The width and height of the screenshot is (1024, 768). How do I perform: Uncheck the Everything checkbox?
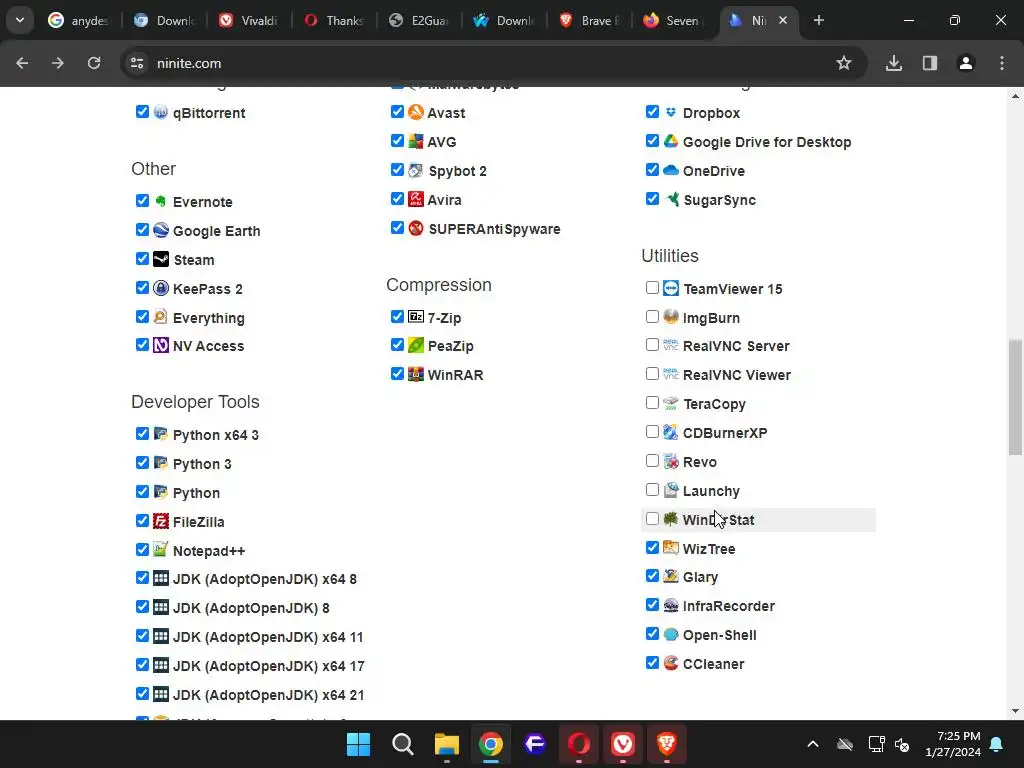[x=142, y=316]
